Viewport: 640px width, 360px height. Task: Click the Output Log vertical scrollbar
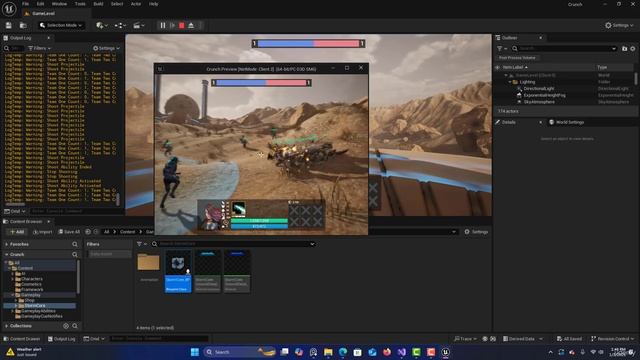tap(118, 199)
